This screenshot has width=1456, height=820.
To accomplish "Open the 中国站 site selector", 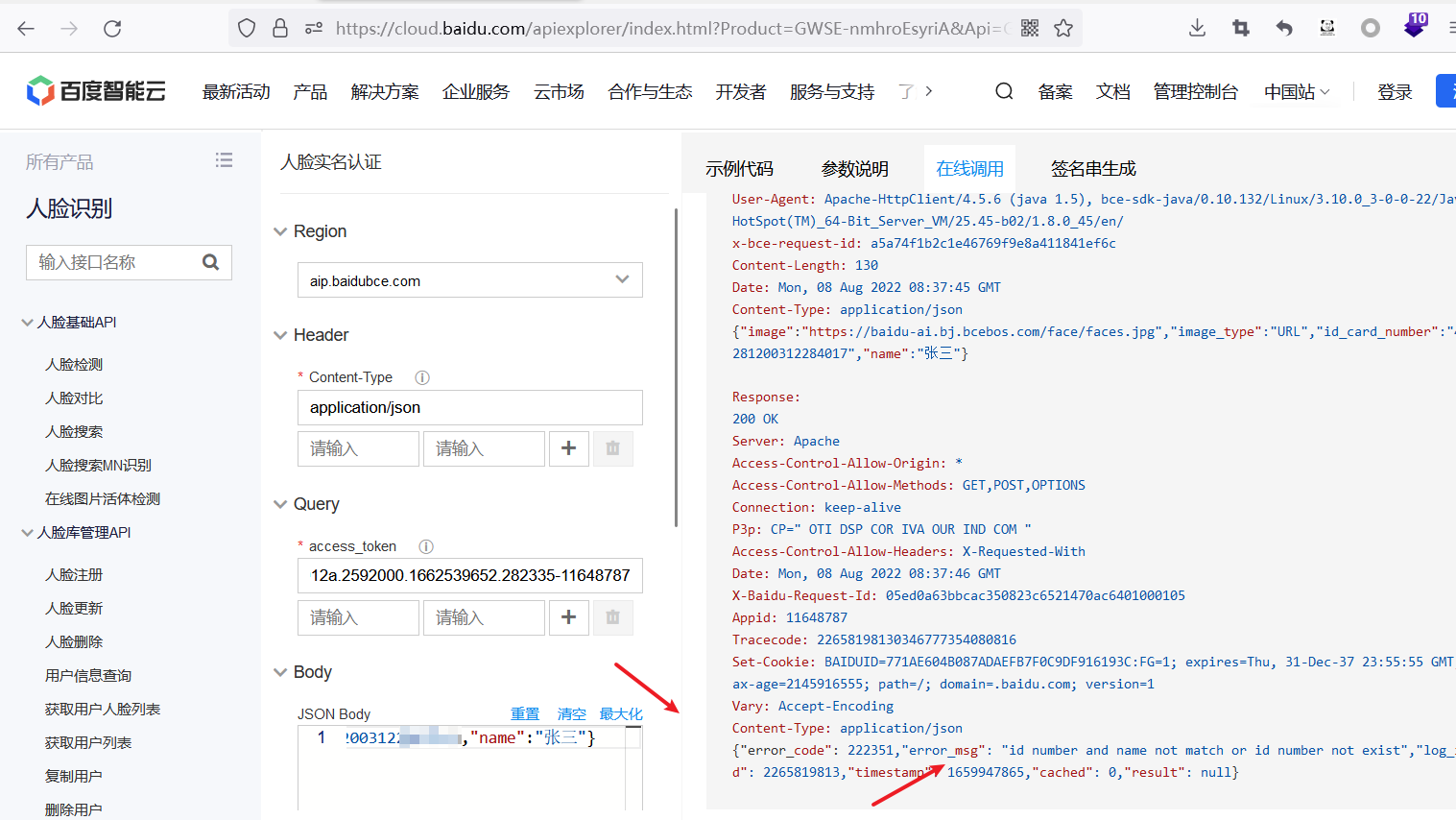I will coord(1296,92).
